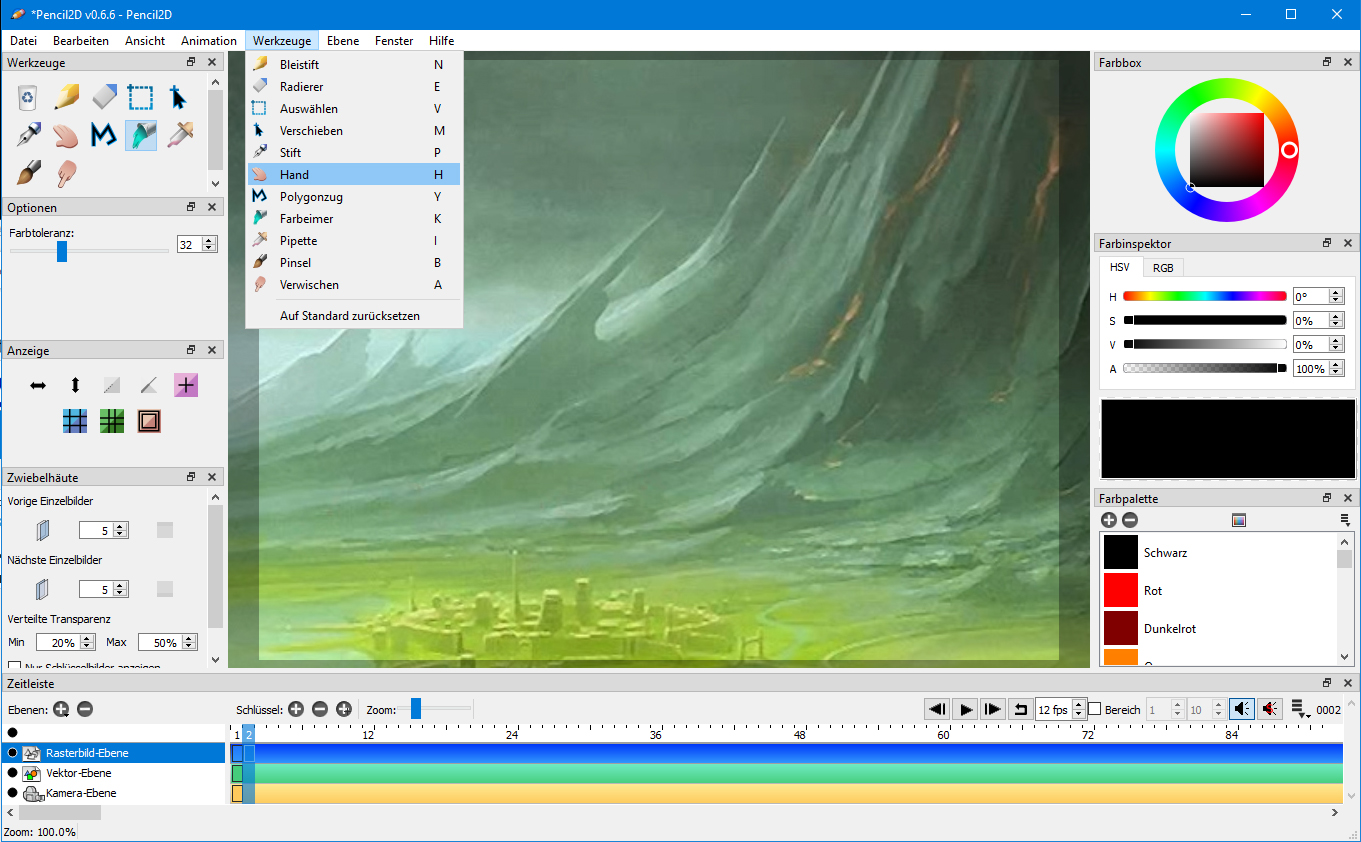1361x842 pixels.
Task: Close the Optionen panel
Action: [x=212, y=207]
